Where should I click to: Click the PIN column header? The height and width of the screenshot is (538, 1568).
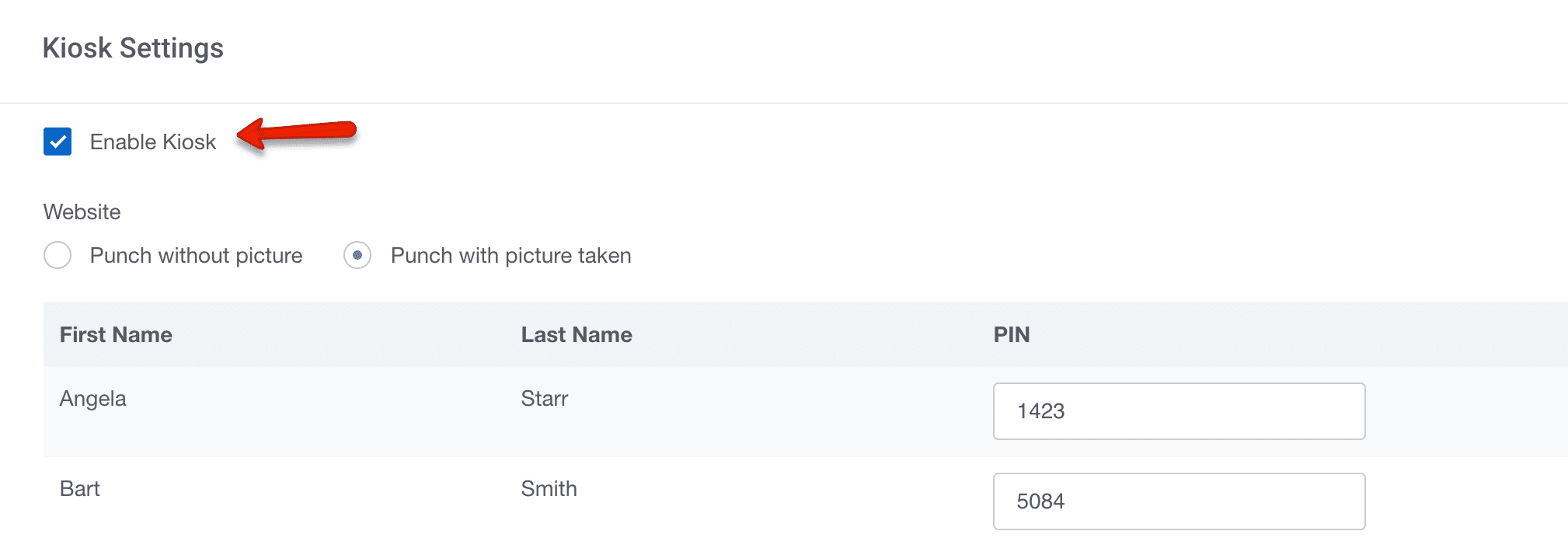(1012, 334)
